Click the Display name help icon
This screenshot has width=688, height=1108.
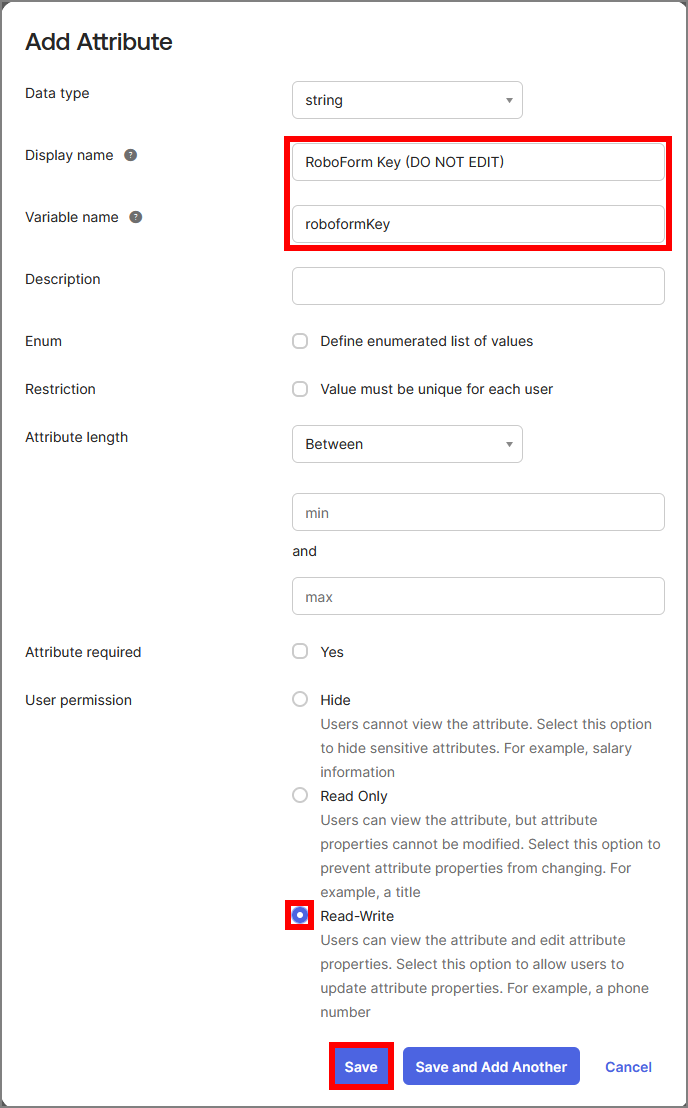[x=130, y=156]
